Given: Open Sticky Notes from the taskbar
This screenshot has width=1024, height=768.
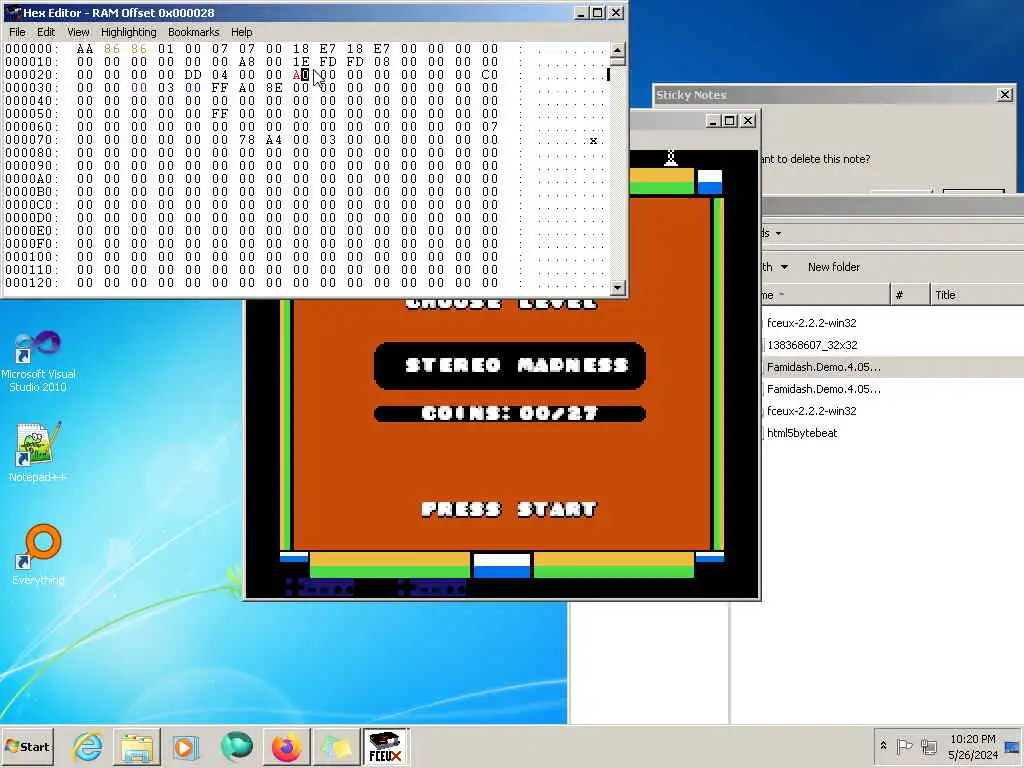Looking at the screenshot, I should click(x=336, y=746).
